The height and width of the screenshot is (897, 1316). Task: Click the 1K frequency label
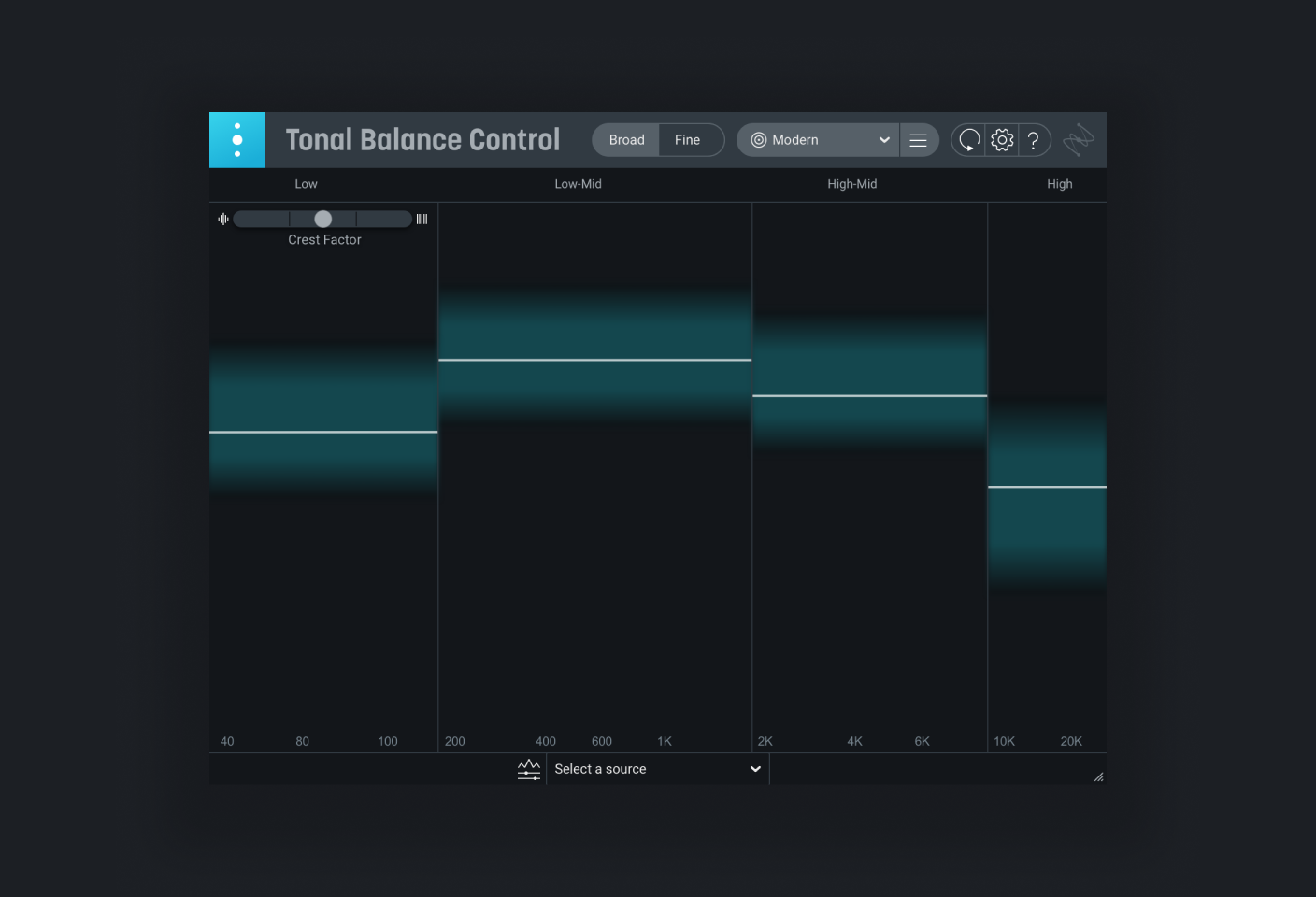click(665, 741)
